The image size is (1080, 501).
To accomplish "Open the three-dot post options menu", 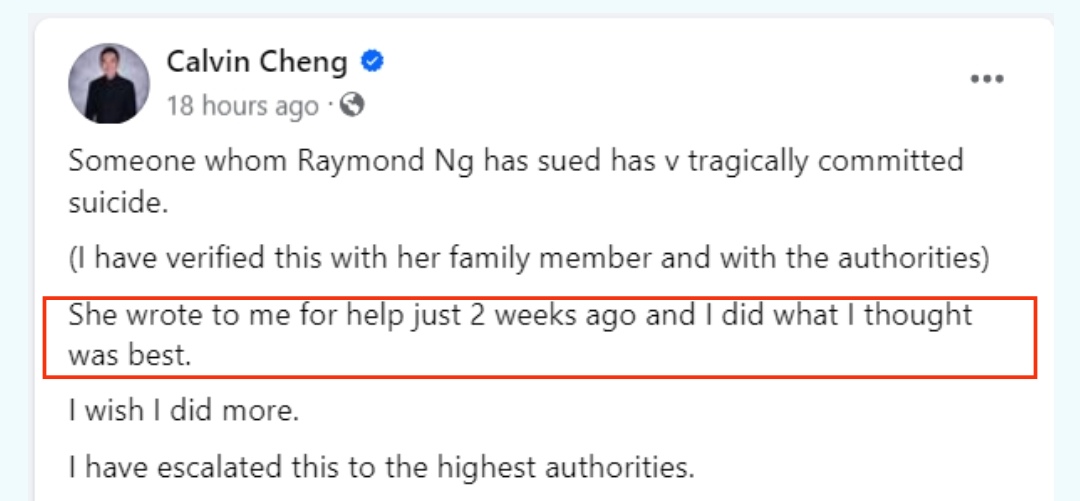I will (987, 80).
